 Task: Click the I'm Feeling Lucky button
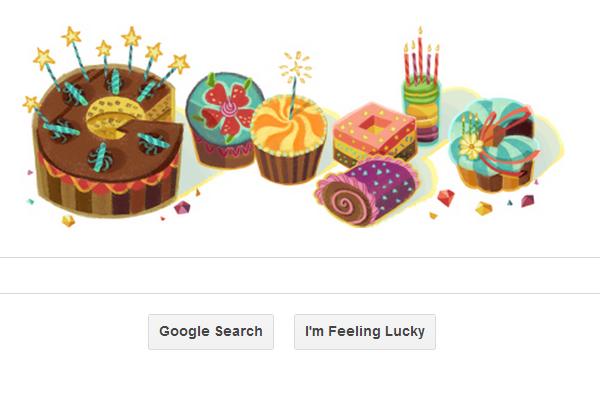click(x=365, y=331)
